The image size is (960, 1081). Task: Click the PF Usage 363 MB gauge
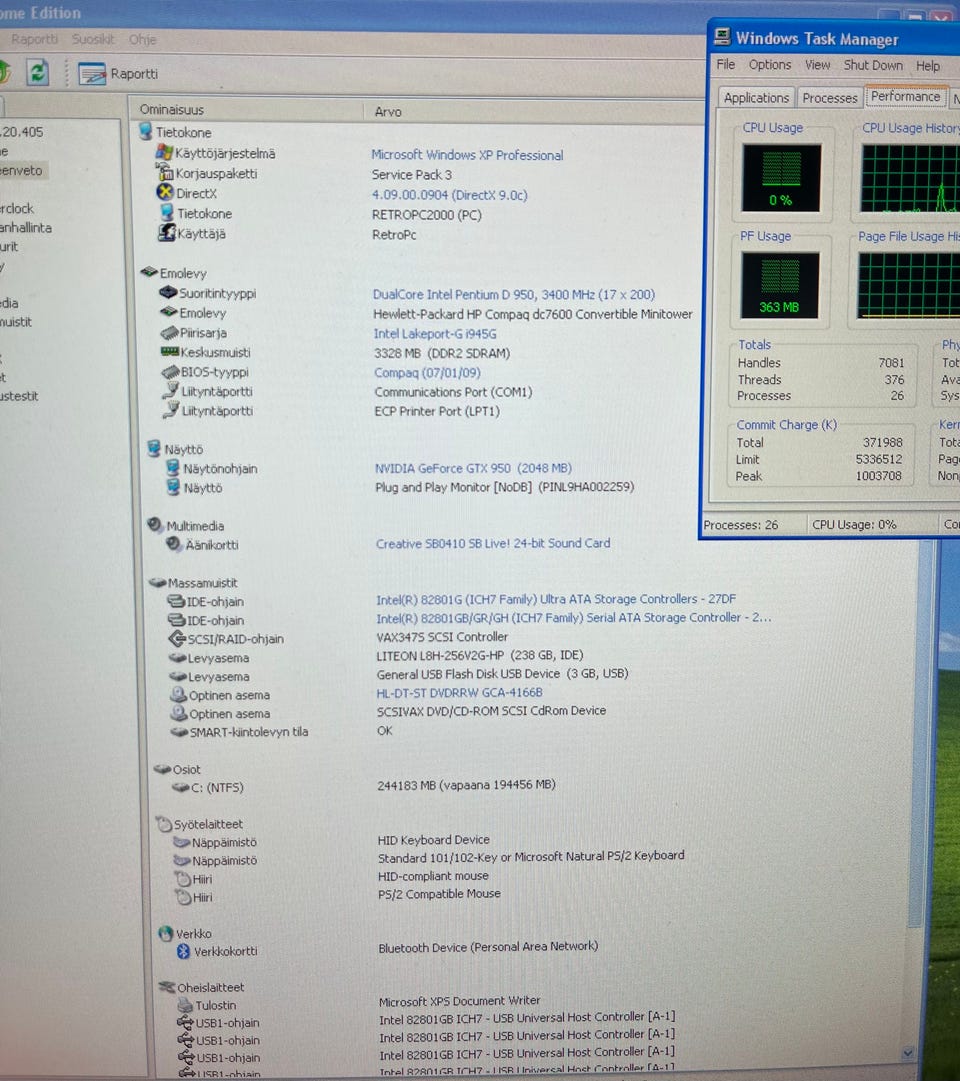780,285
